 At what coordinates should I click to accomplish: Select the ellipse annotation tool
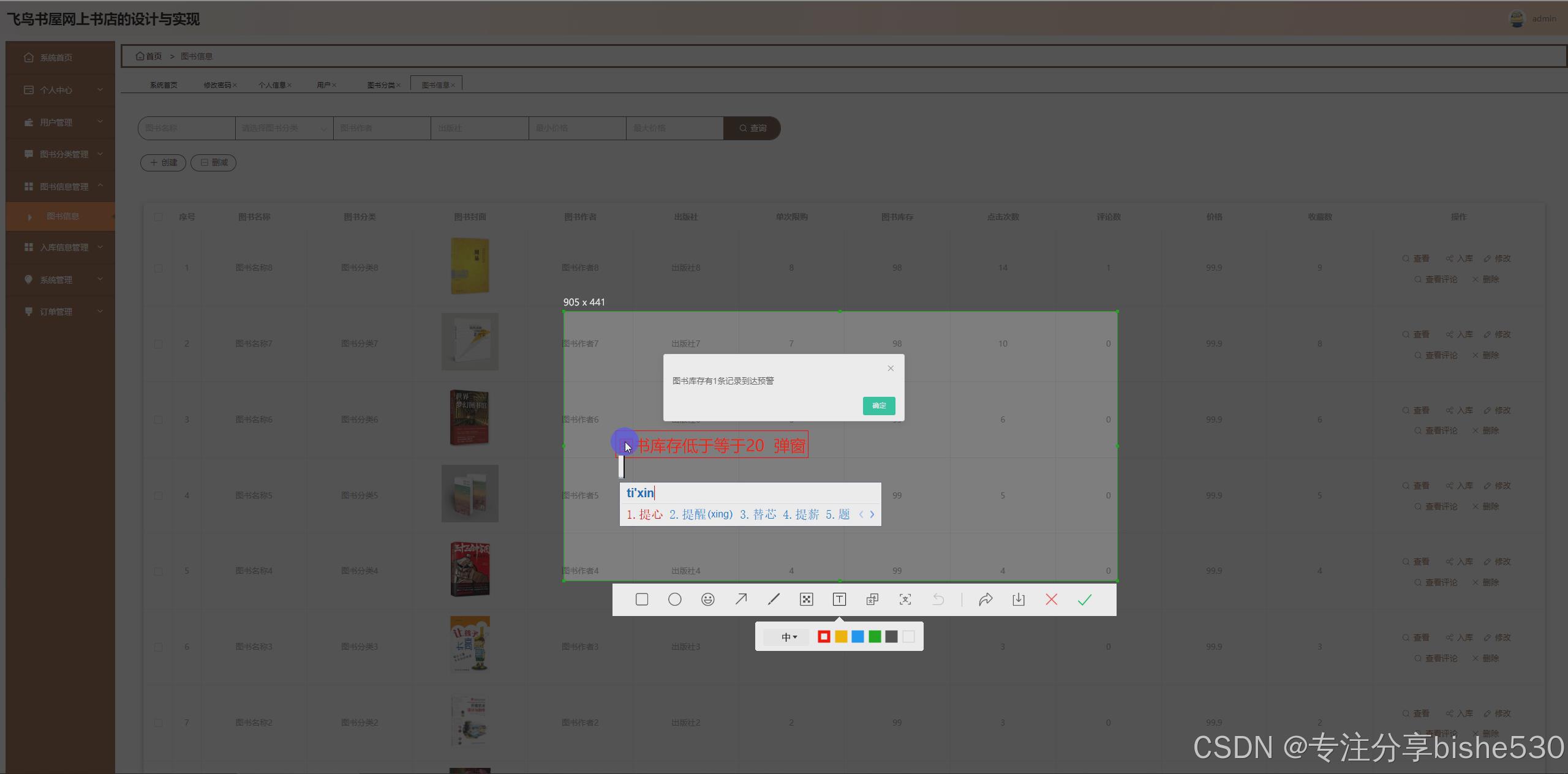click(674, 599)
